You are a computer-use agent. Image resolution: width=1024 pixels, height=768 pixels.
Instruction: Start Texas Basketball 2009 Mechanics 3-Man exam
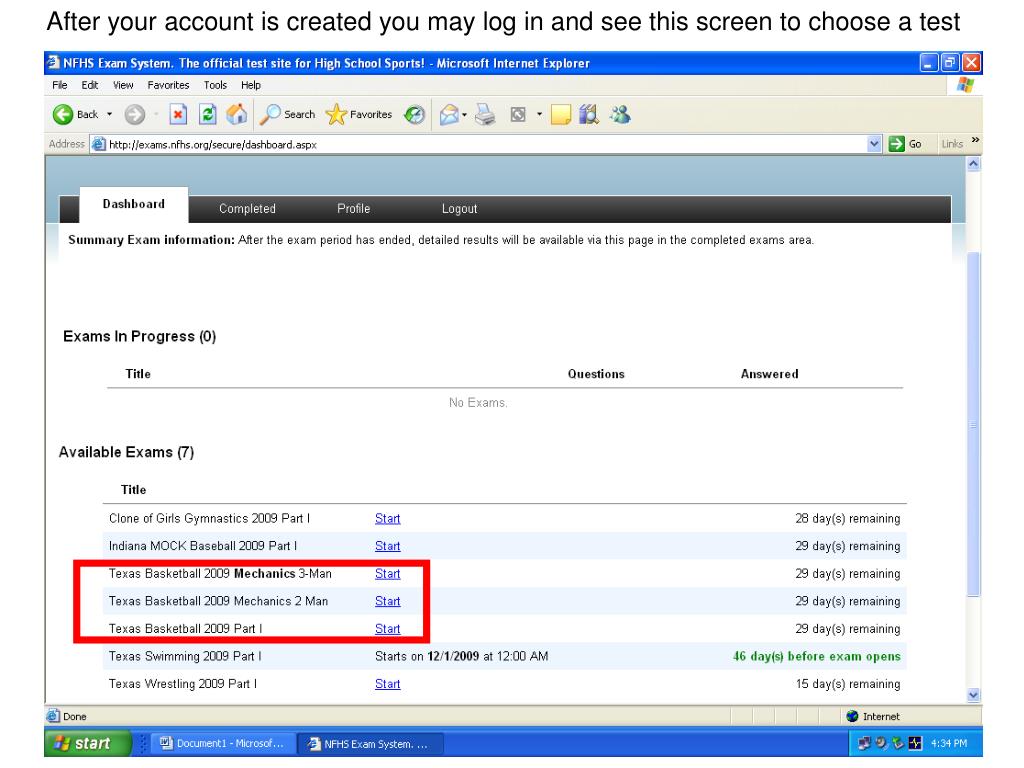click(387, 573)
